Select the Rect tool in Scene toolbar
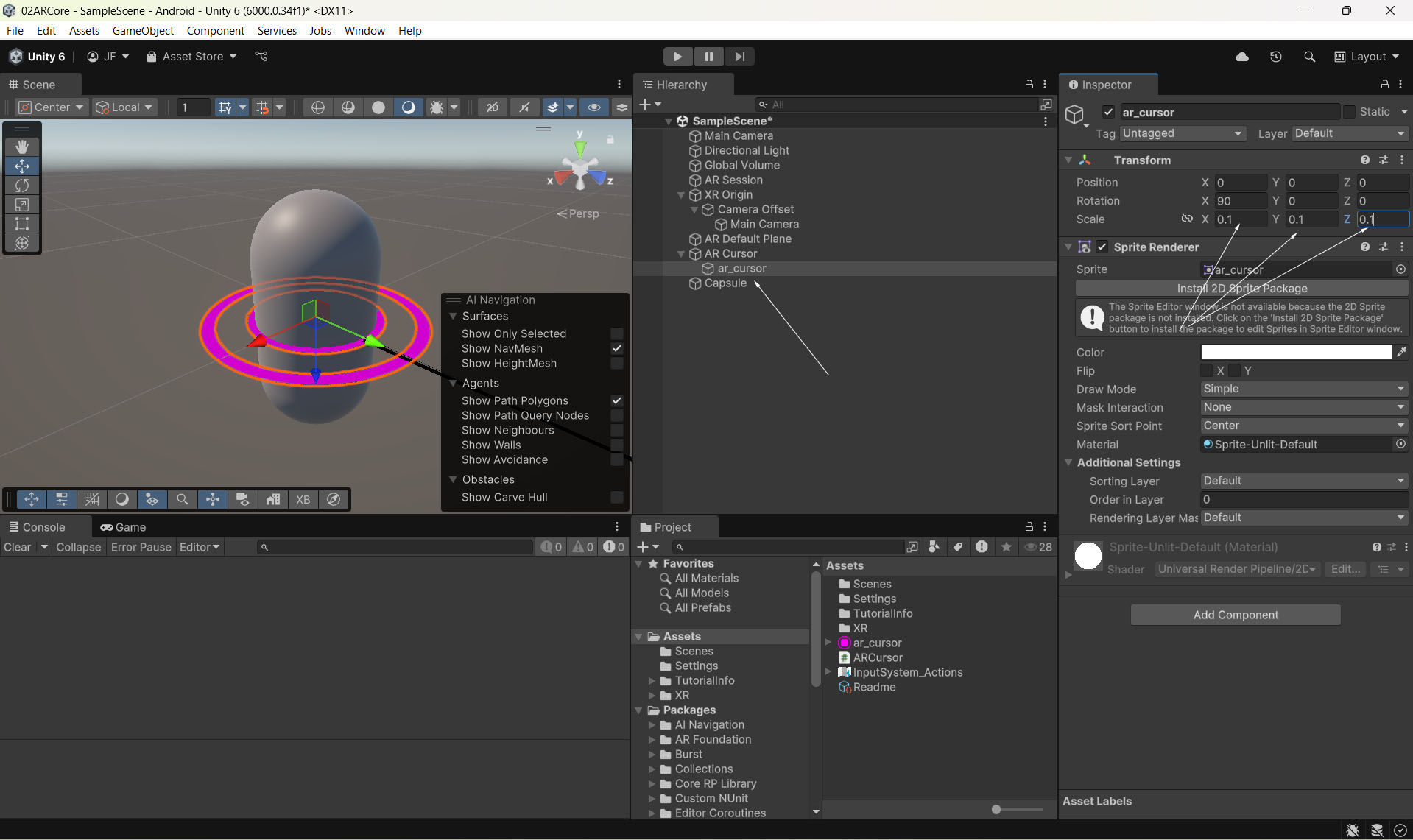Image resolution: width=1413 pixels, height=840 pixels. 22,224
